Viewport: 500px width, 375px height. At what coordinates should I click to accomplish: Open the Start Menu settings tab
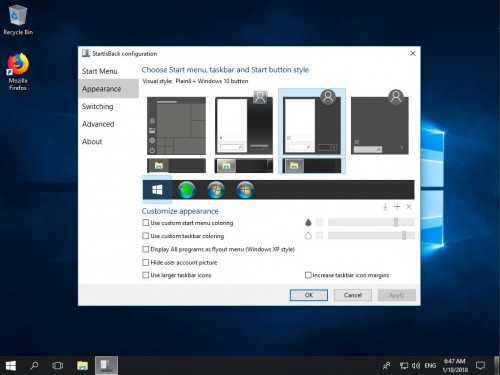100,71
